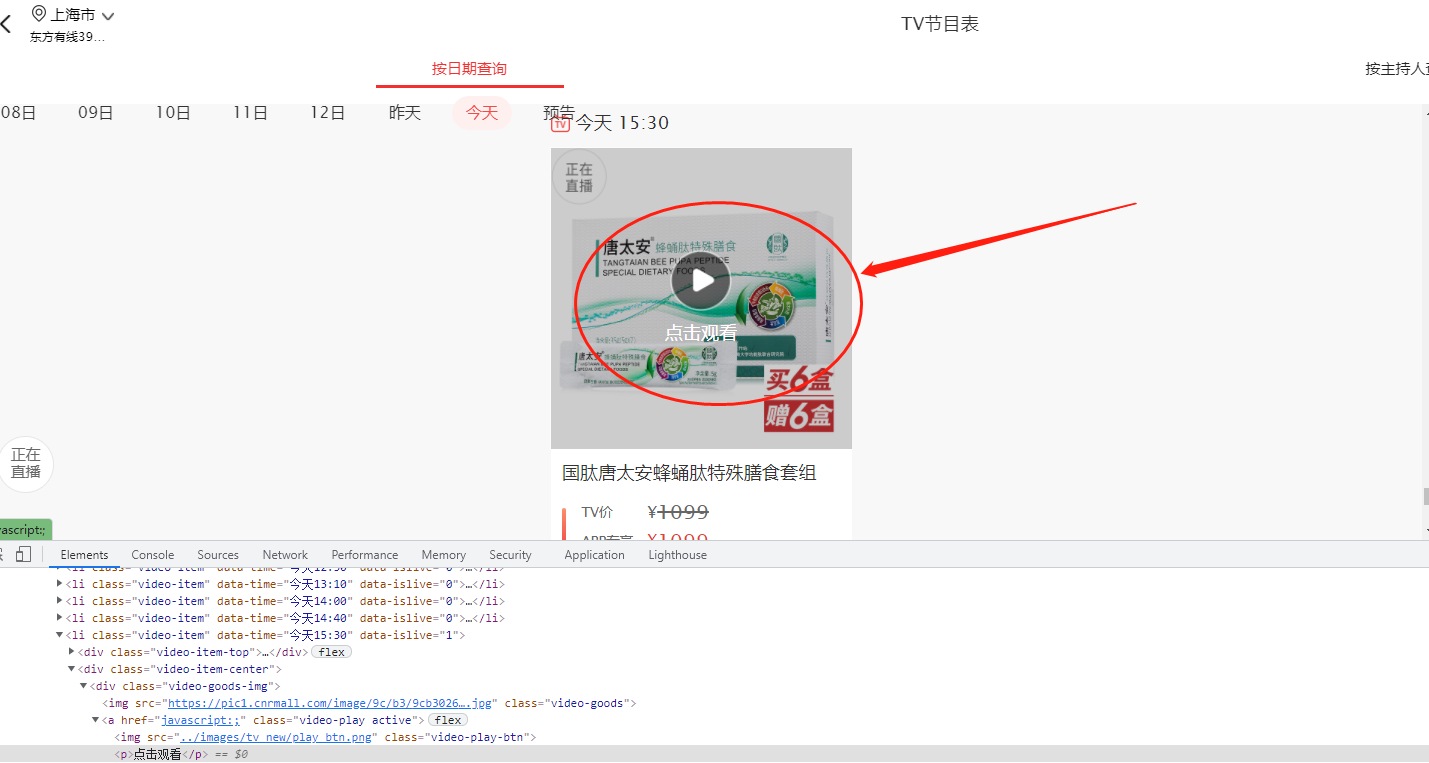The image size is (1429, 763).
Task: Toggle the device toolbar icon in DevTools
Action: click(24, 554)
